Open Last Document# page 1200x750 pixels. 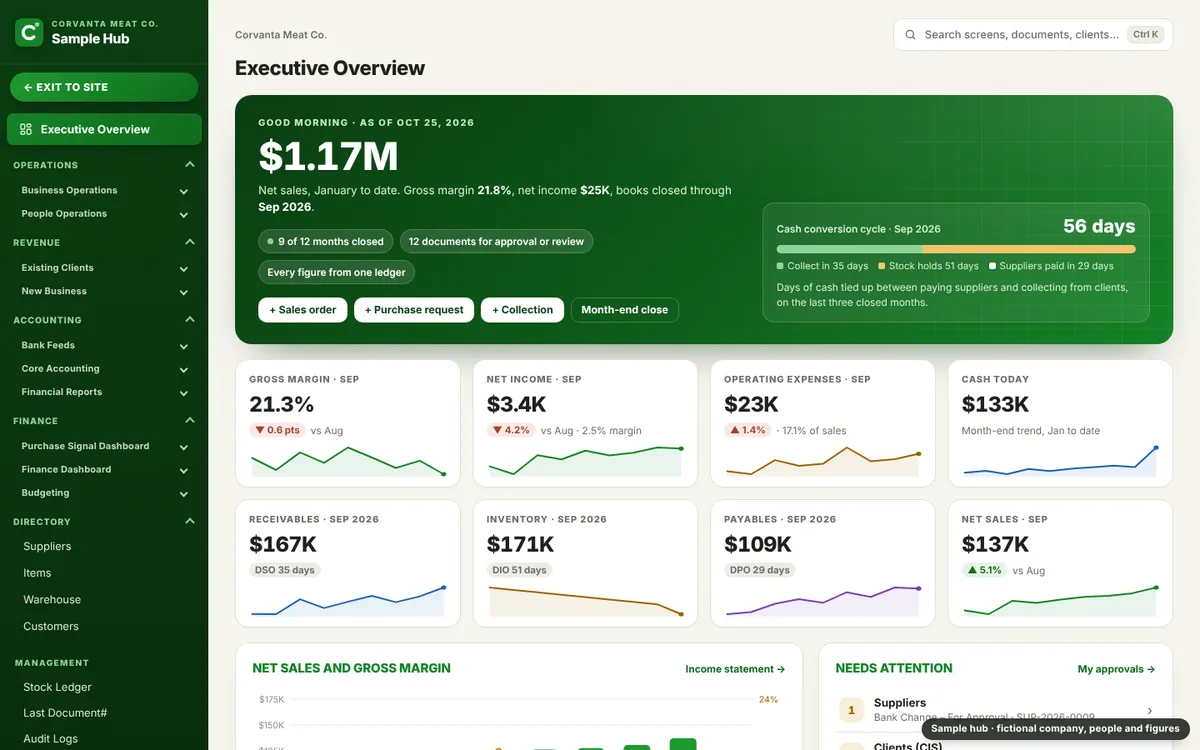click(65, 713)
